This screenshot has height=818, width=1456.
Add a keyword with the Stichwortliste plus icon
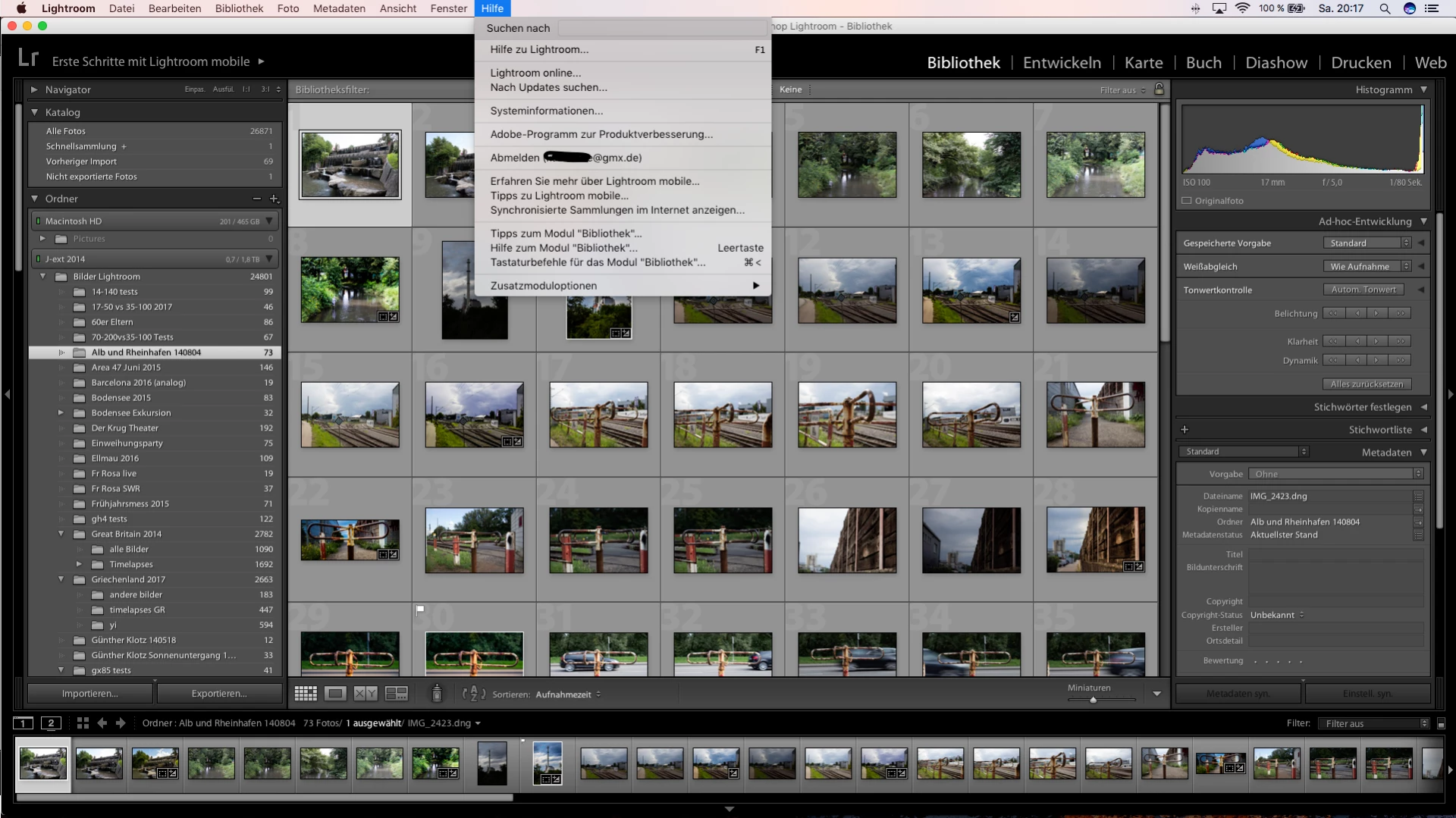[1185, 430]
